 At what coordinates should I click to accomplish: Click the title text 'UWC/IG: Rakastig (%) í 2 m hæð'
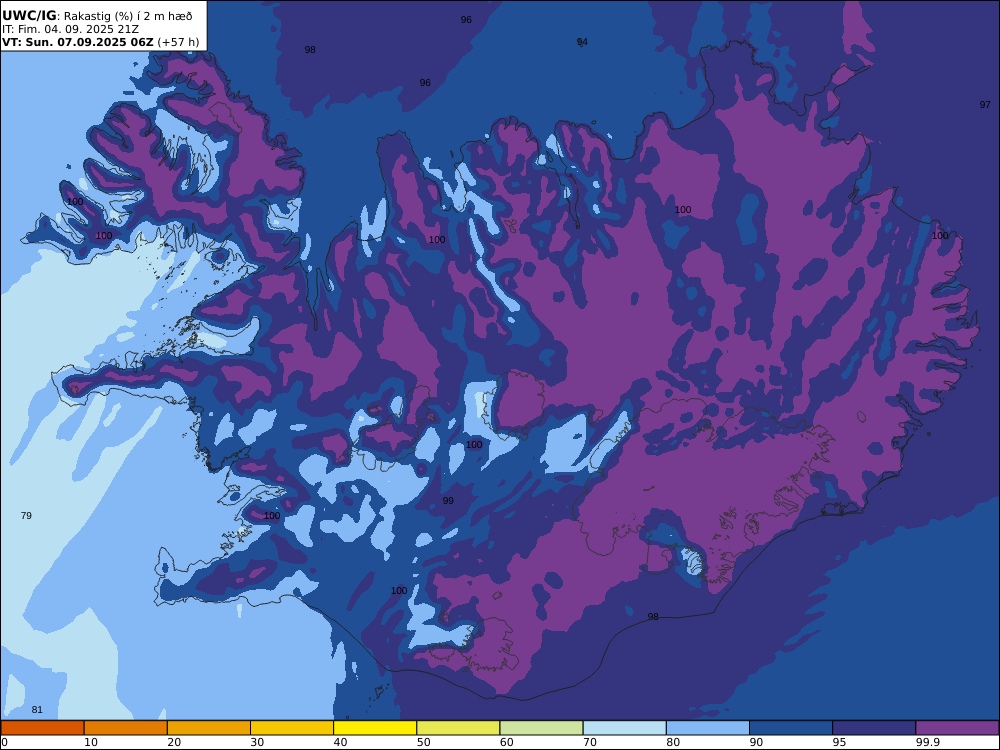(97, 16)
